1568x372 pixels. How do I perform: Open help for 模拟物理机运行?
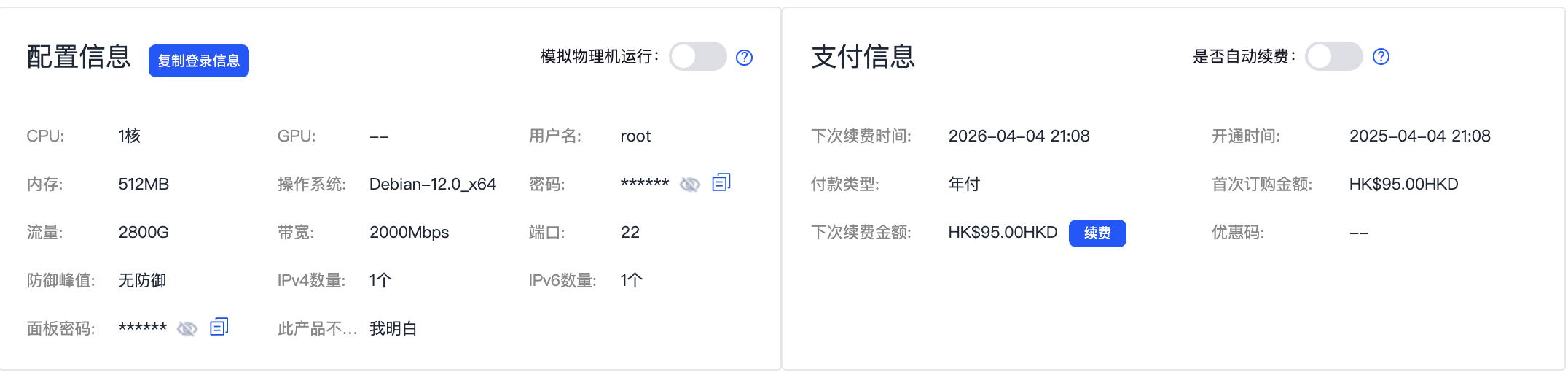744,58
